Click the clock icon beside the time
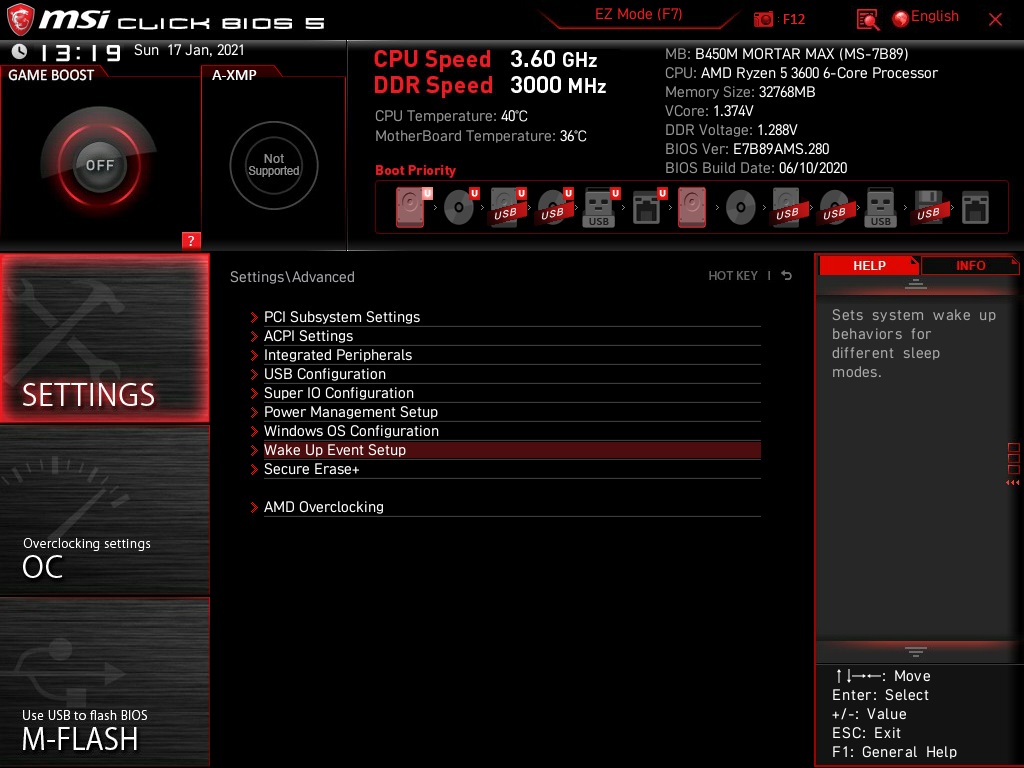The width and height of the screenshot is (1024, 768). [x=20, y=51]
